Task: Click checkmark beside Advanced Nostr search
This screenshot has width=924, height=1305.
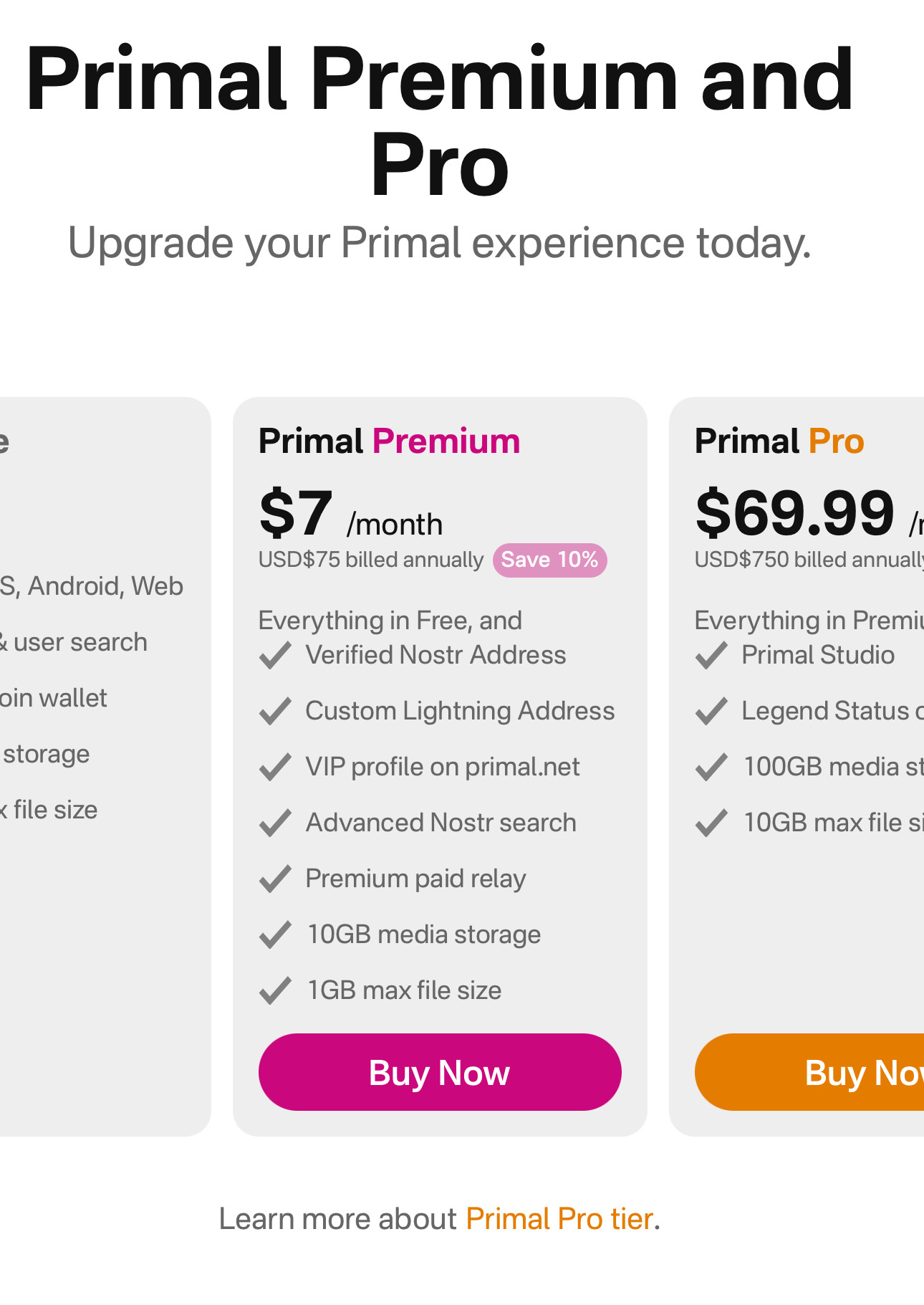Action: coord(275,823)
